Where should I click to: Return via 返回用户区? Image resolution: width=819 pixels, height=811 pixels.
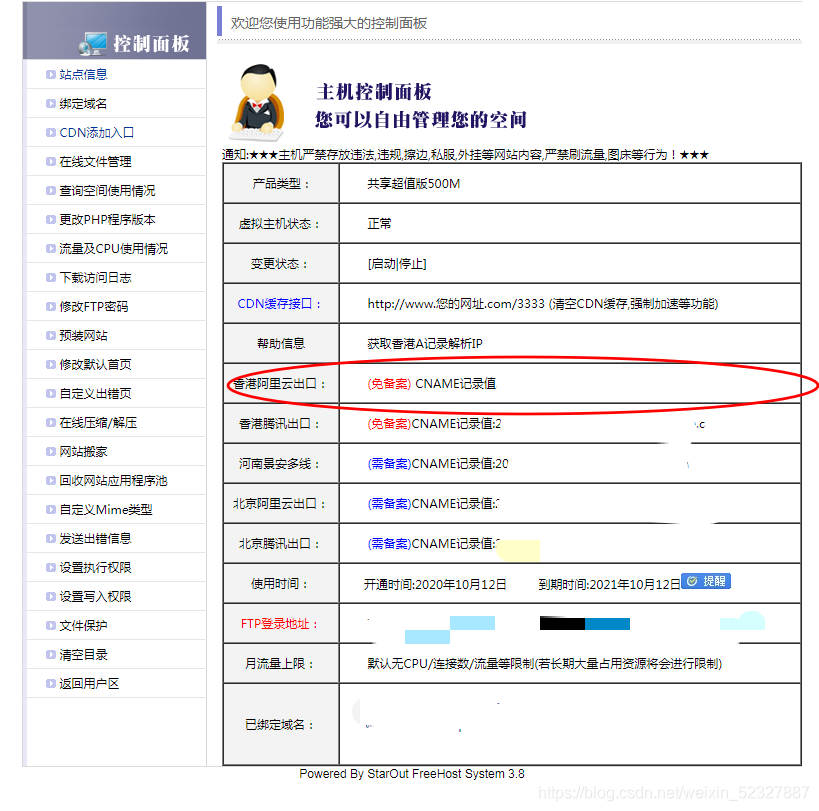pyautogui.click(x=89, y=684)
